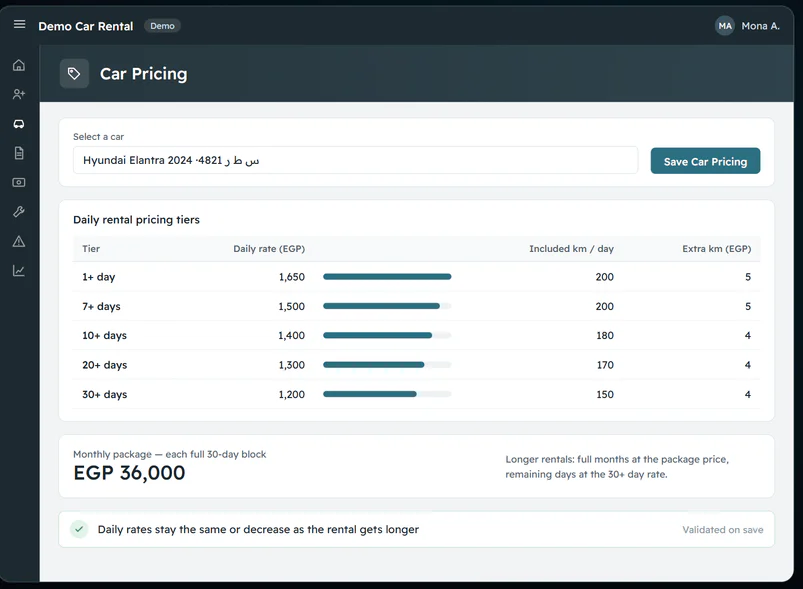Click the green checkmark validation icon
The image size is (803, 589).
(x=79, y=529)
